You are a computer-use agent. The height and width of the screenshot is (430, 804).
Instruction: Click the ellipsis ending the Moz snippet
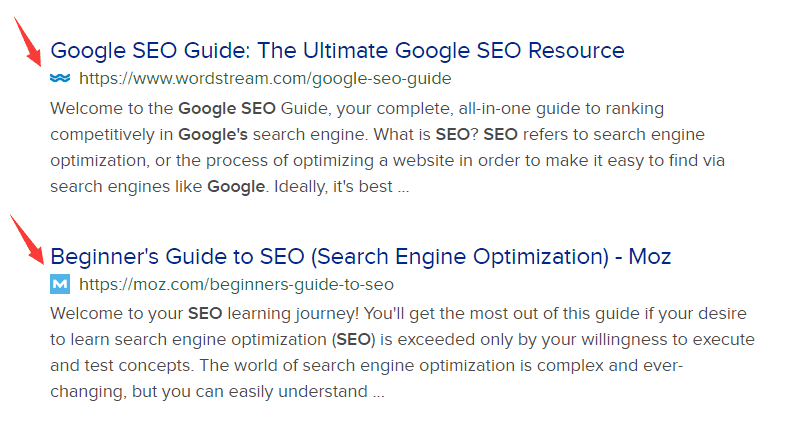coord(378,393)
